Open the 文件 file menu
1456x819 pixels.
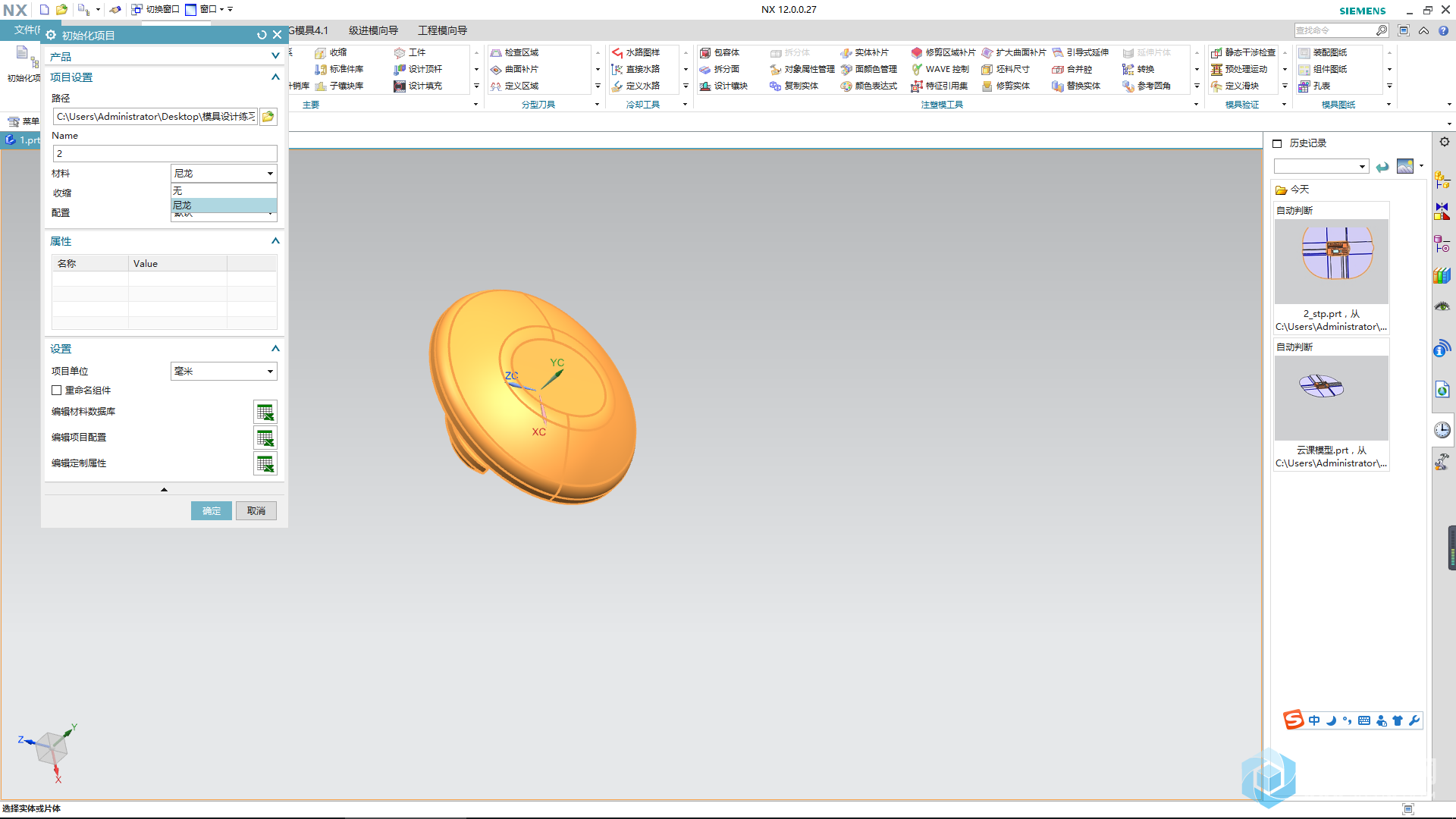pos(25,30)
